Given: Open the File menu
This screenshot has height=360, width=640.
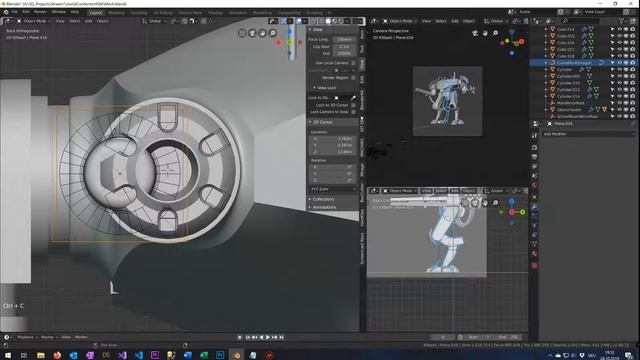Looking at the screenshot, I should 15,12.
